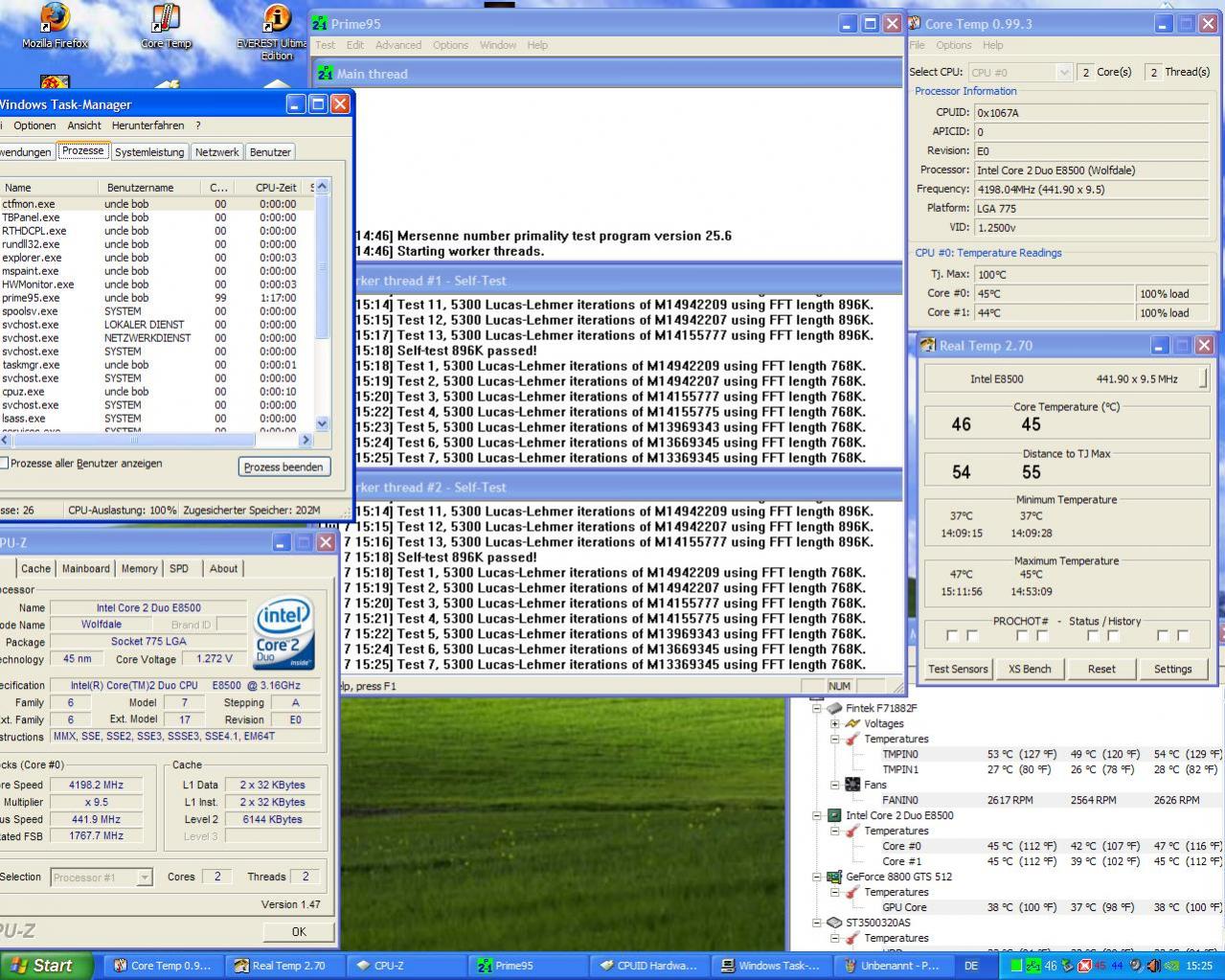Click the Prime95 title bar icon

tap(321, 23)
